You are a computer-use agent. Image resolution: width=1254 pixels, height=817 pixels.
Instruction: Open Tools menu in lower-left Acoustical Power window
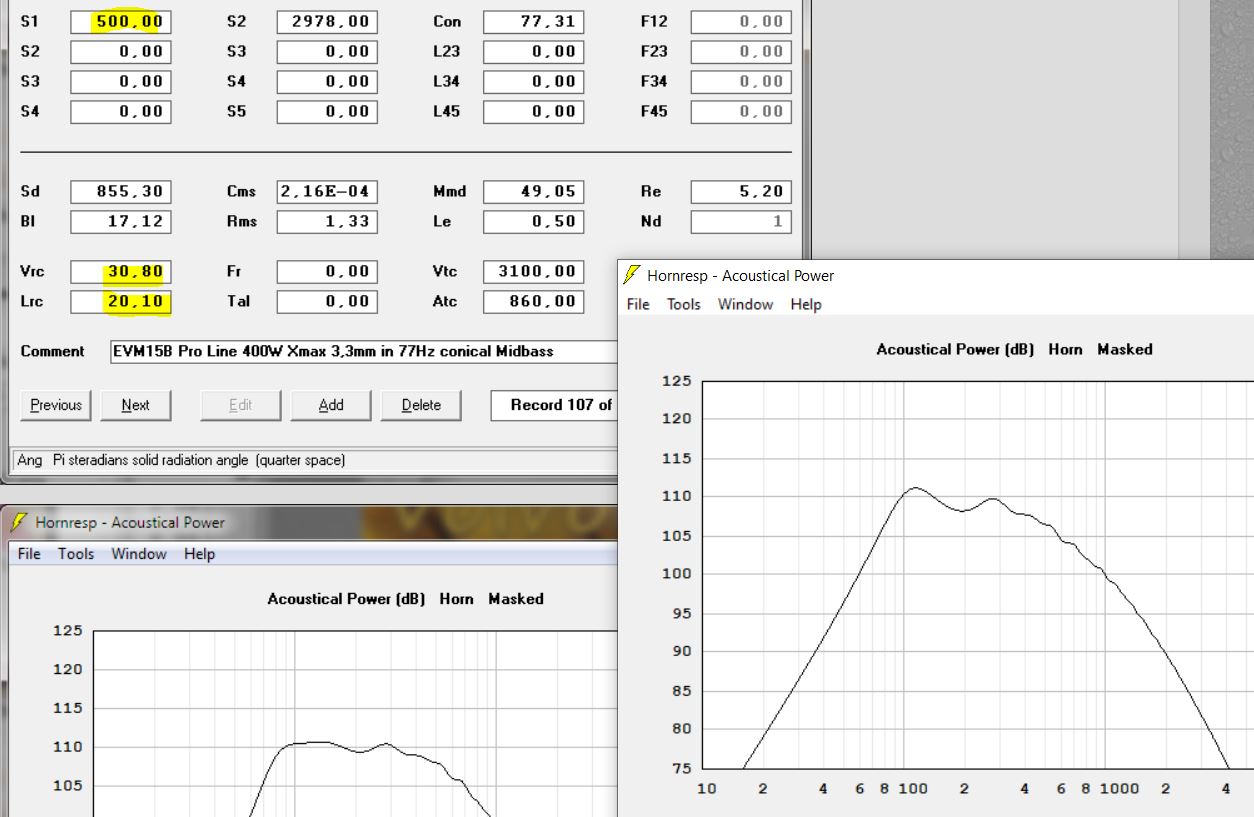(76, 554)
